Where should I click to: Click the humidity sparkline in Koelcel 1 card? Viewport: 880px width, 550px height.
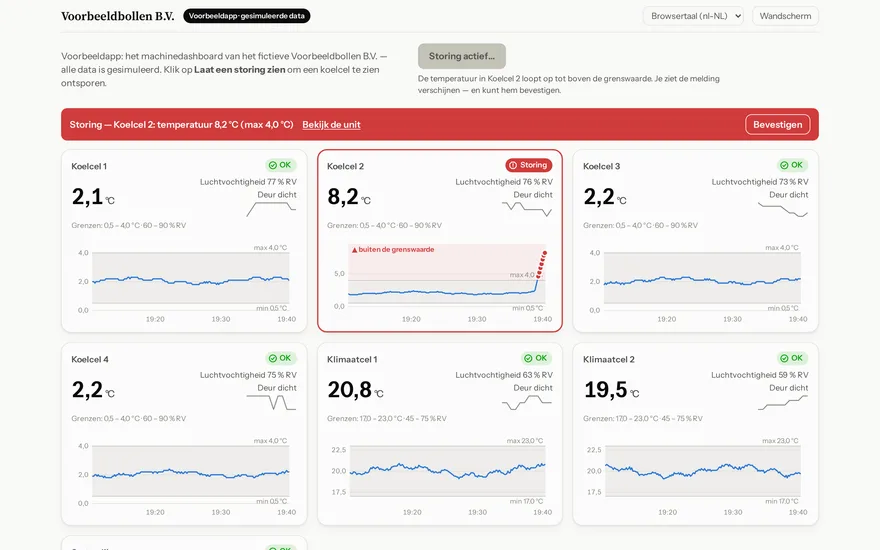(271, 209)
